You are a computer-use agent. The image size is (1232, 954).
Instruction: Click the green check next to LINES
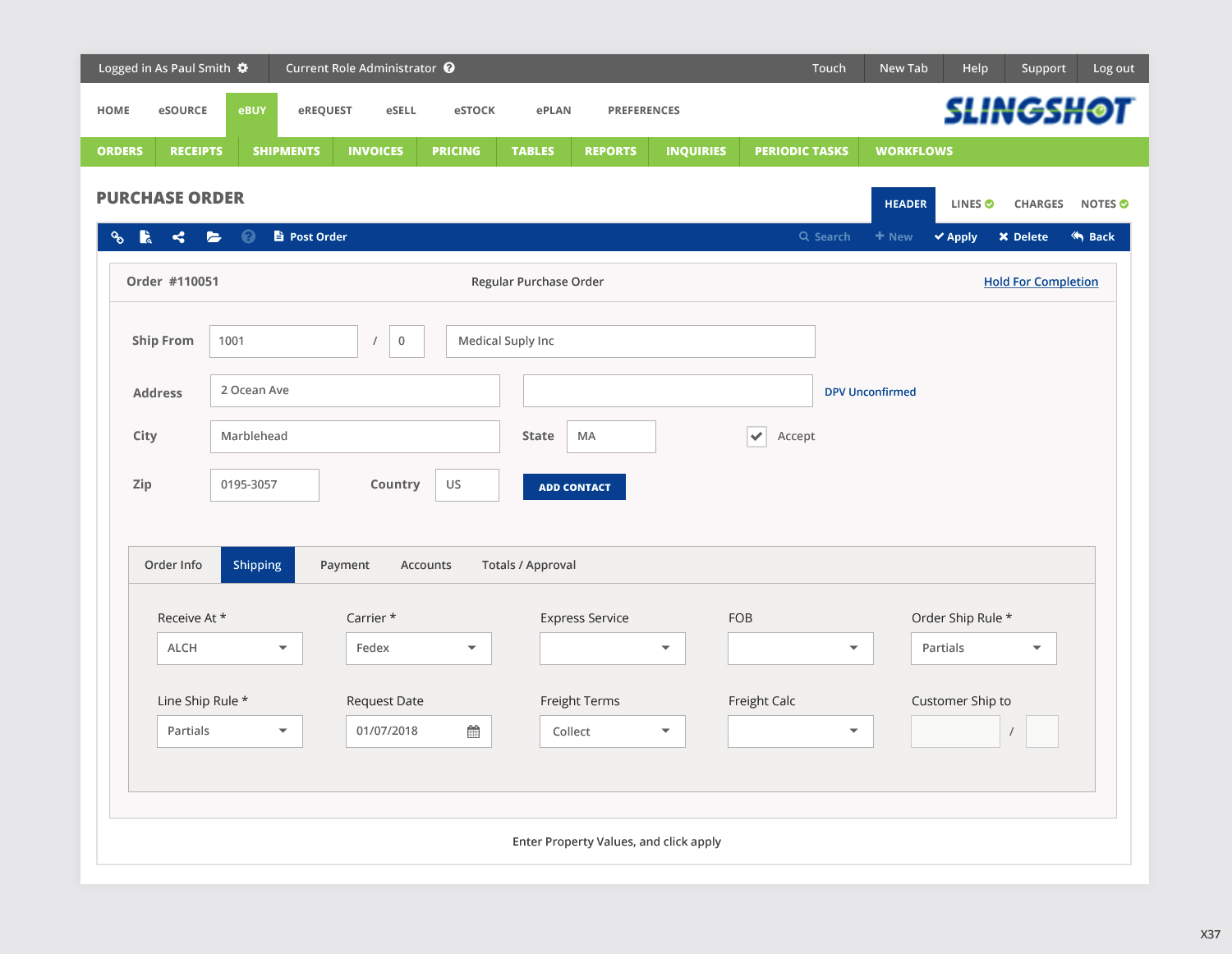tap(990, 203)
